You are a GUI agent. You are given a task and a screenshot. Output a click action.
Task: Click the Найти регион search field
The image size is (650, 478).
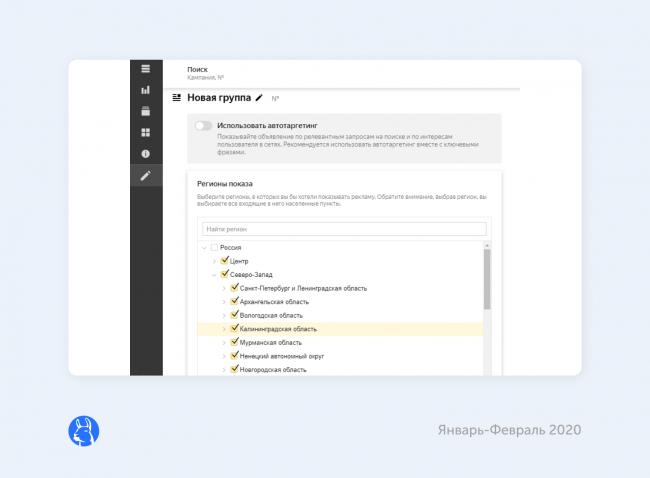pos(344,229)
